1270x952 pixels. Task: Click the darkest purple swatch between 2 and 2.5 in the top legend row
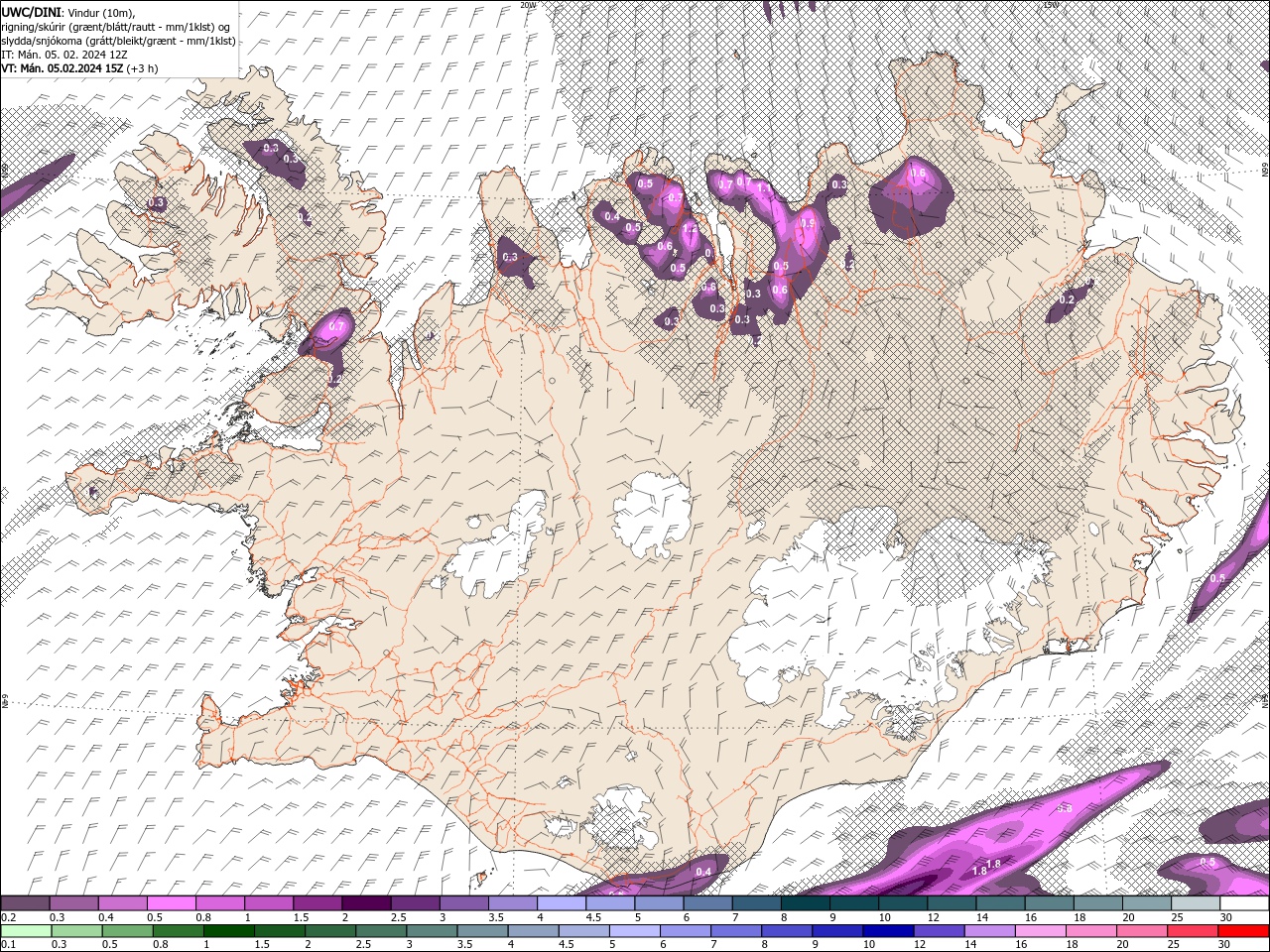pyautogui.click(x=366, y=903)
